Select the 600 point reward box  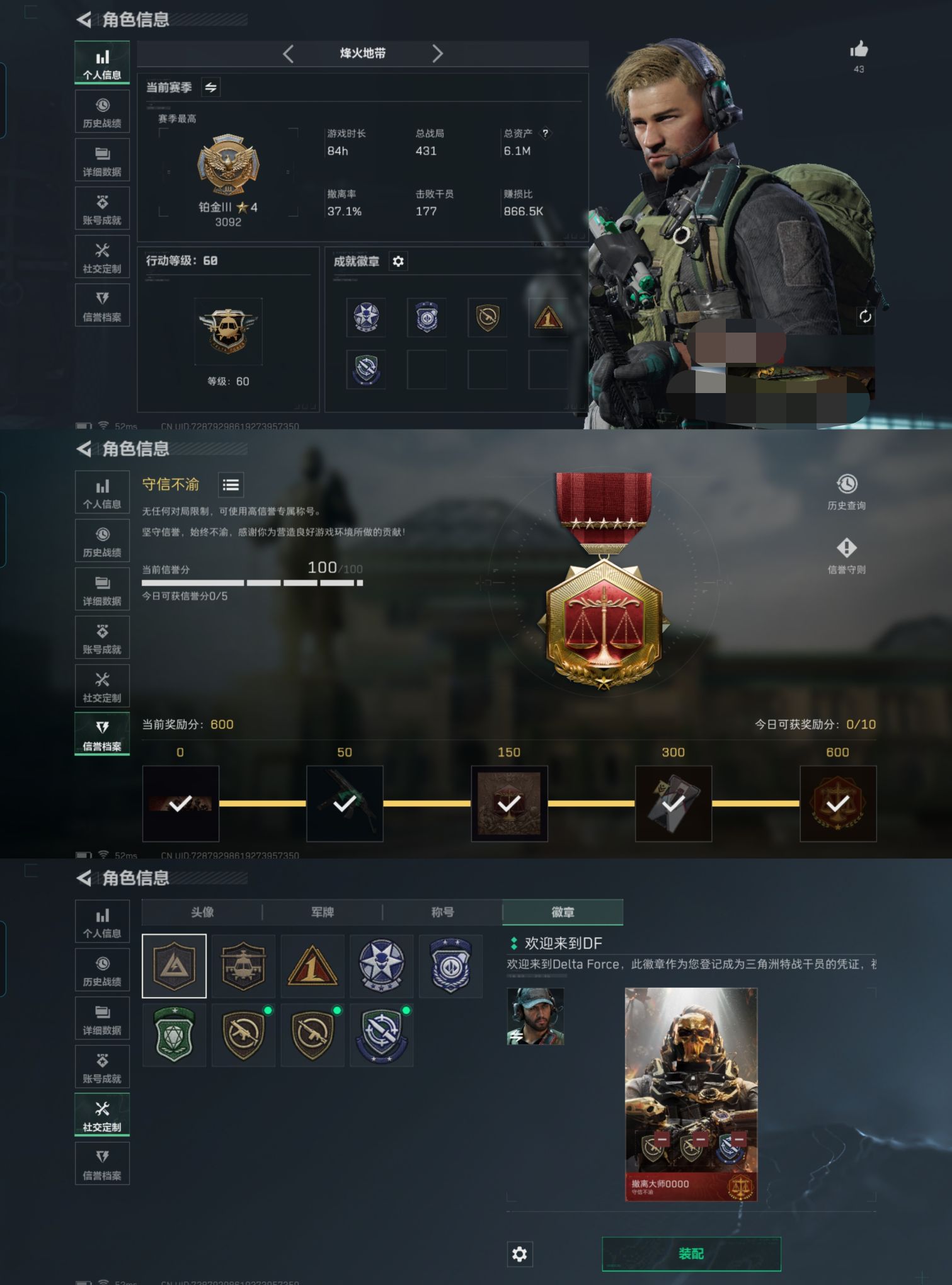[837, 803]
